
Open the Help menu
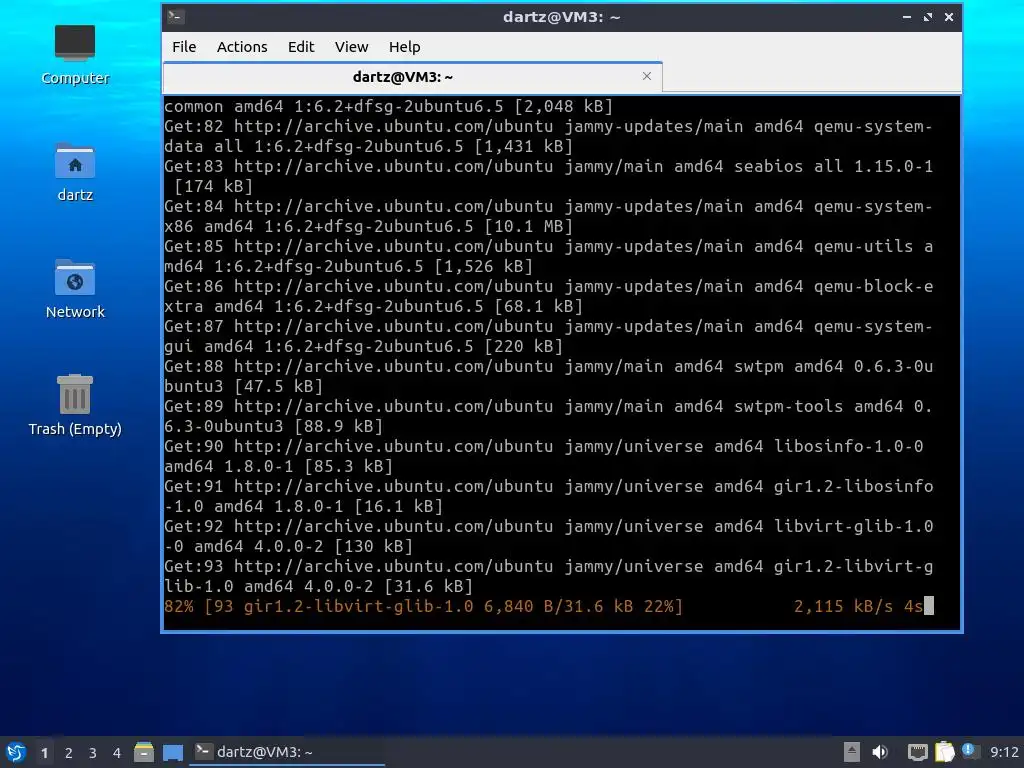point(404,47)
